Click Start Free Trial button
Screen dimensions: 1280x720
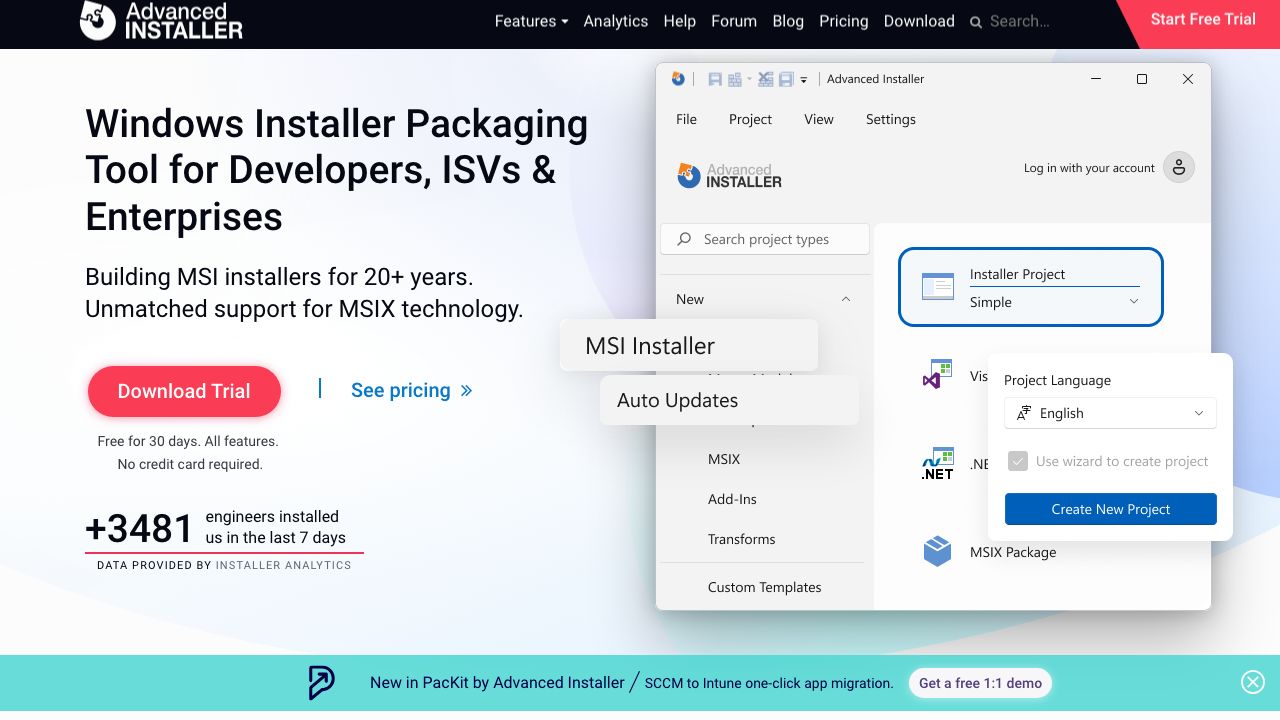[1203, 19]
